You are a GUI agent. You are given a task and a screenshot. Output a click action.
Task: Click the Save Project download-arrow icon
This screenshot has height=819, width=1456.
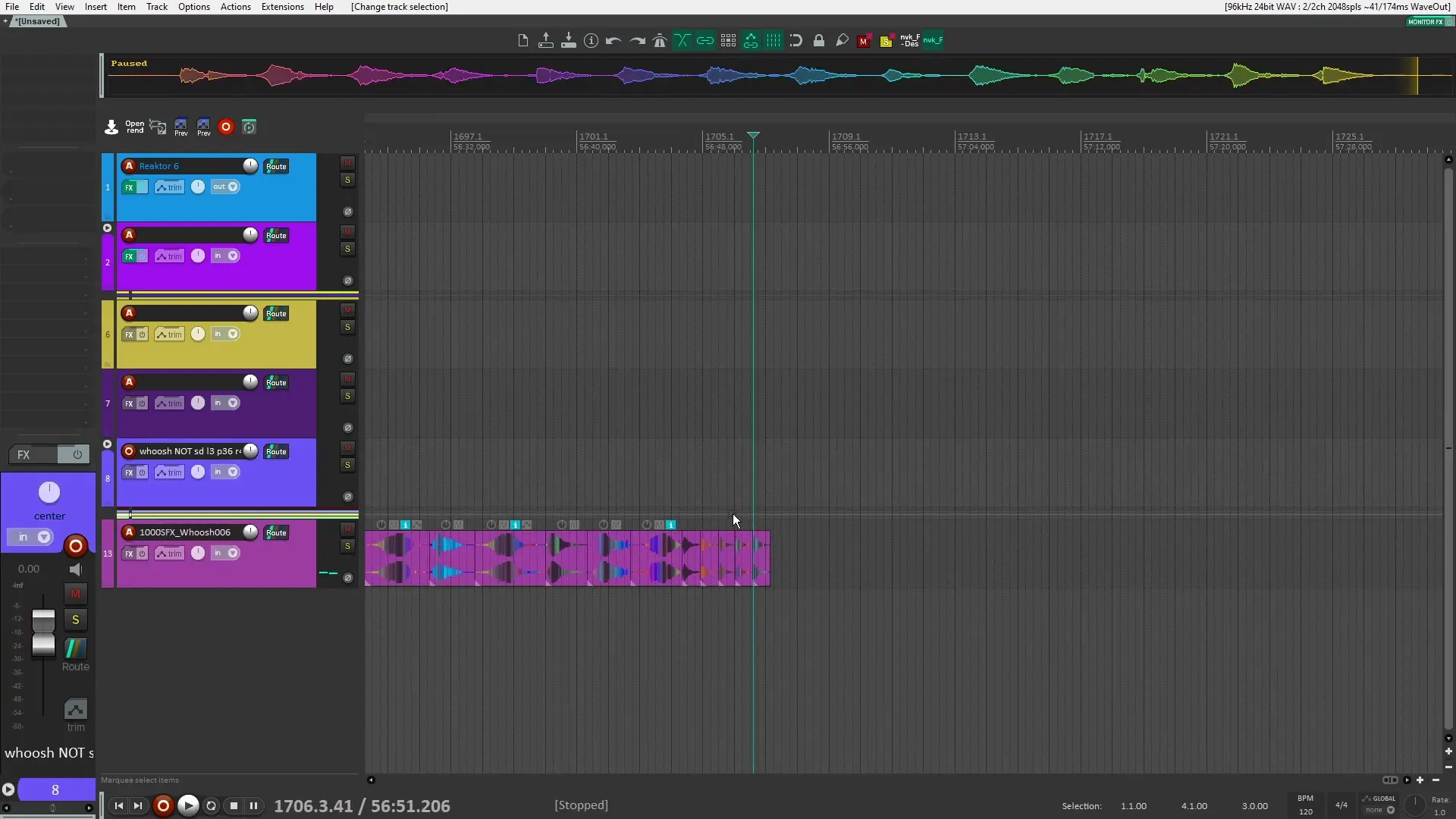tap(568, 41)
